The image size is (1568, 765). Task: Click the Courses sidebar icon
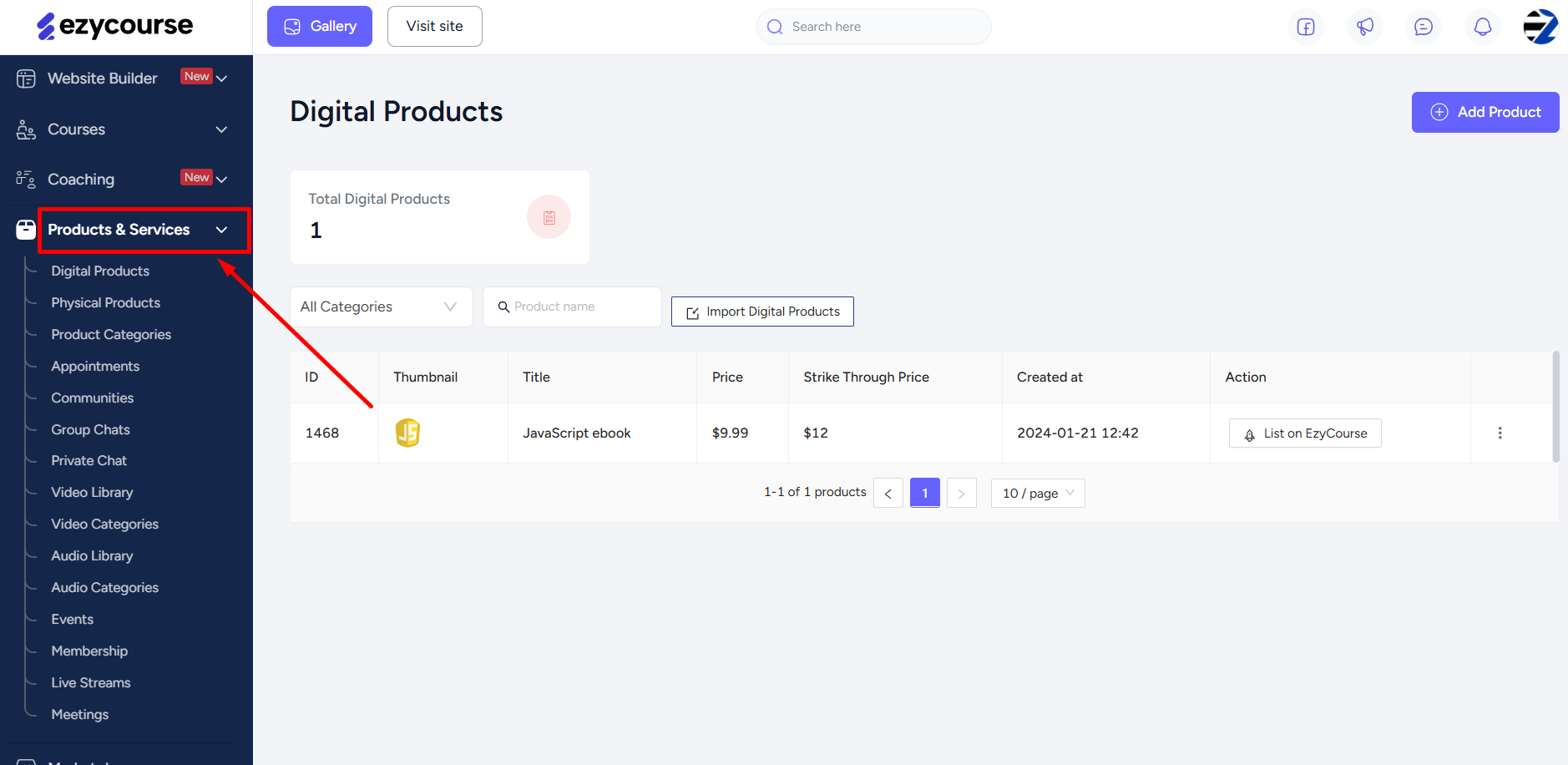(x=26, y=129)
